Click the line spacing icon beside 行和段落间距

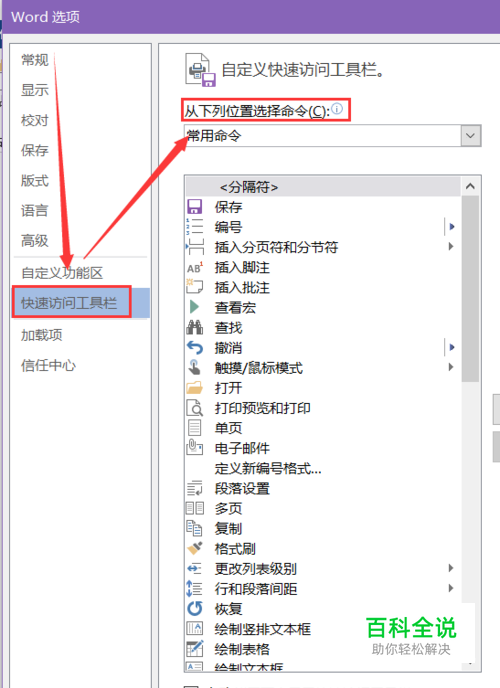(194, 588)
